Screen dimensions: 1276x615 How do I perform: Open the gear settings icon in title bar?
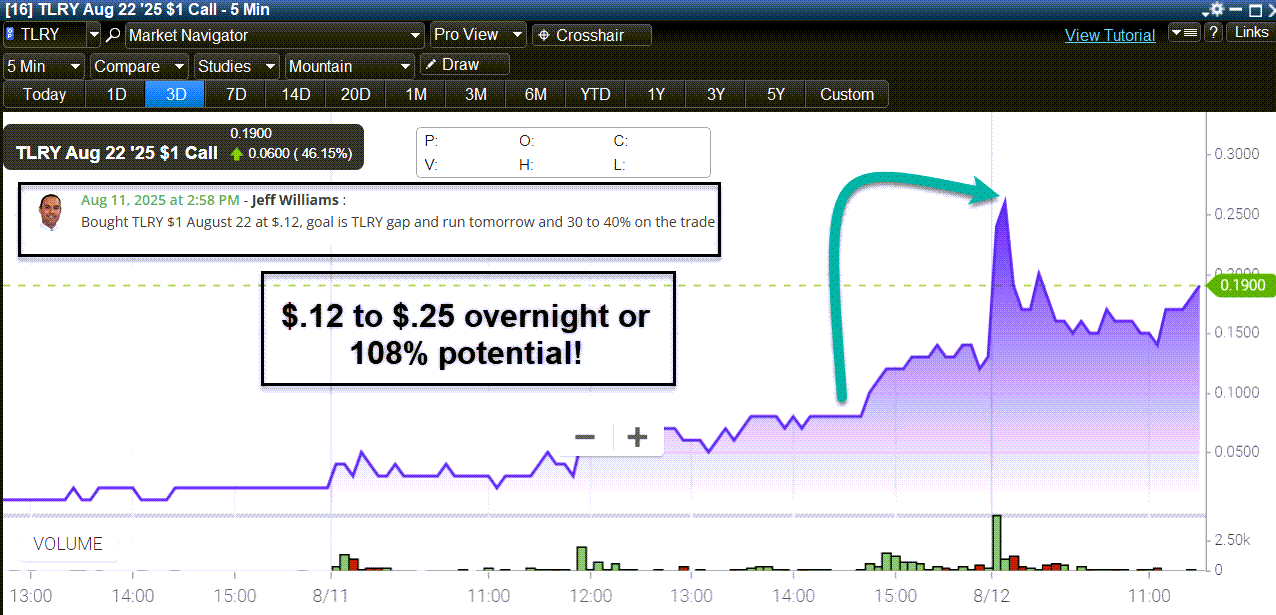[1216, 9]
